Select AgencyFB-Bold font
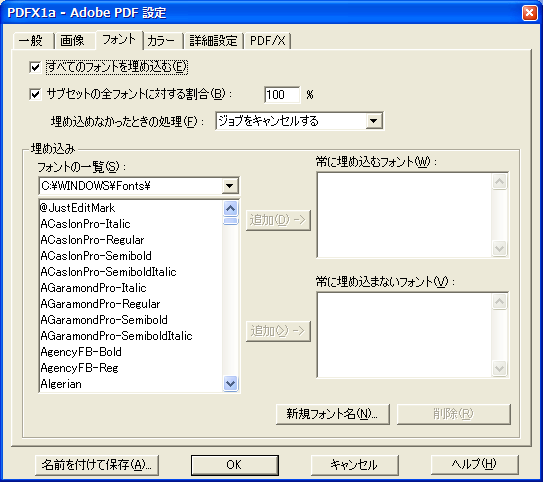543x482 pixels. click(131, 352)
